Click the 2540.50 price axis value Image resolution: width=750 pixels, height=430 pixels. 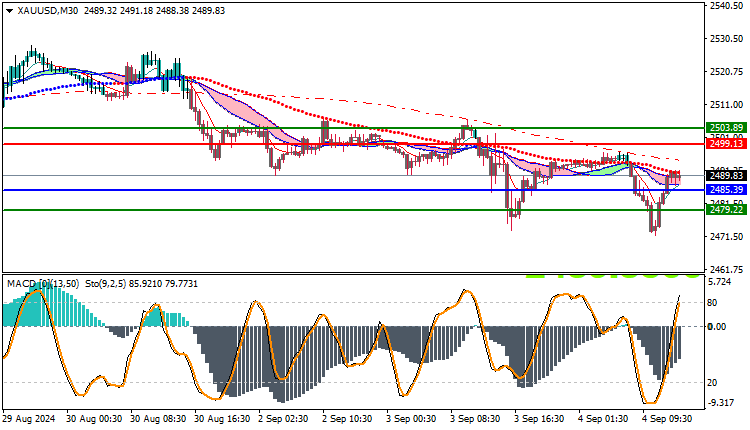click(x=727, y=6)
